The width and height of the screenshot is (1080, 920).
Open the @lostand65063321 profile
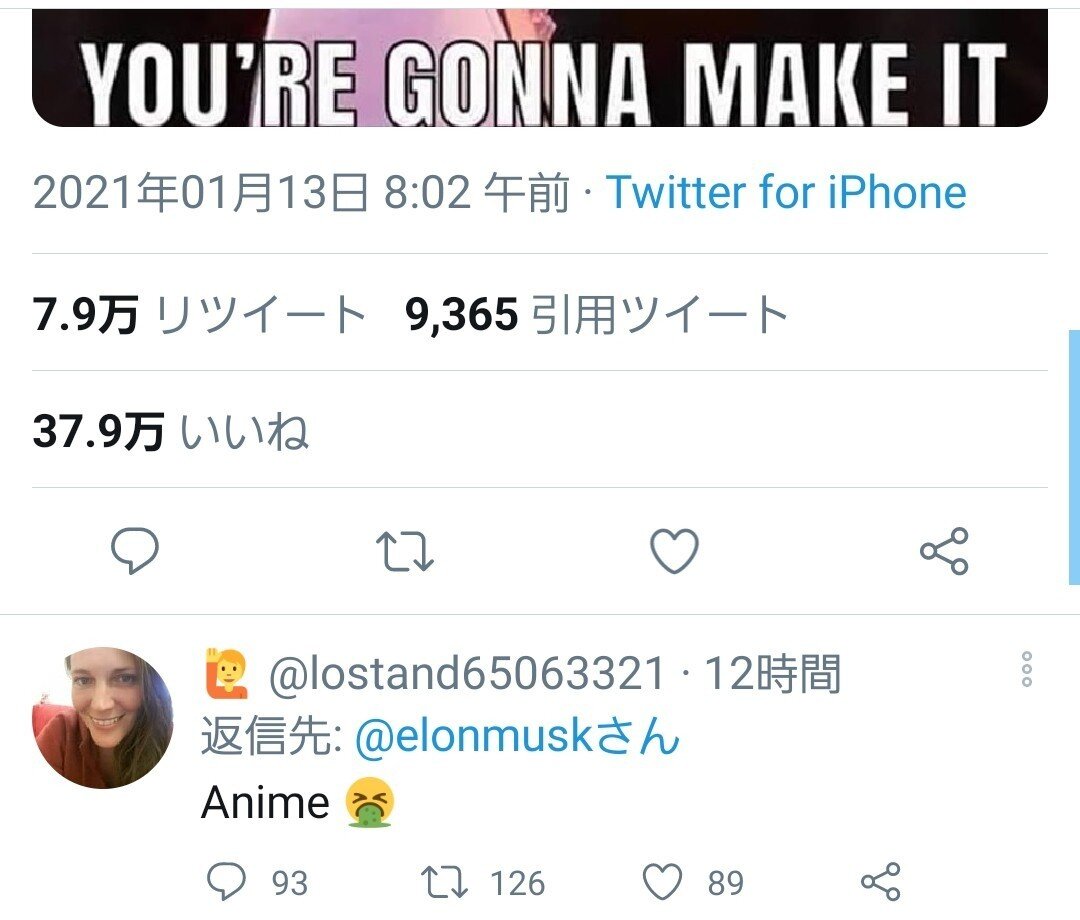click(x=466, y=676)
